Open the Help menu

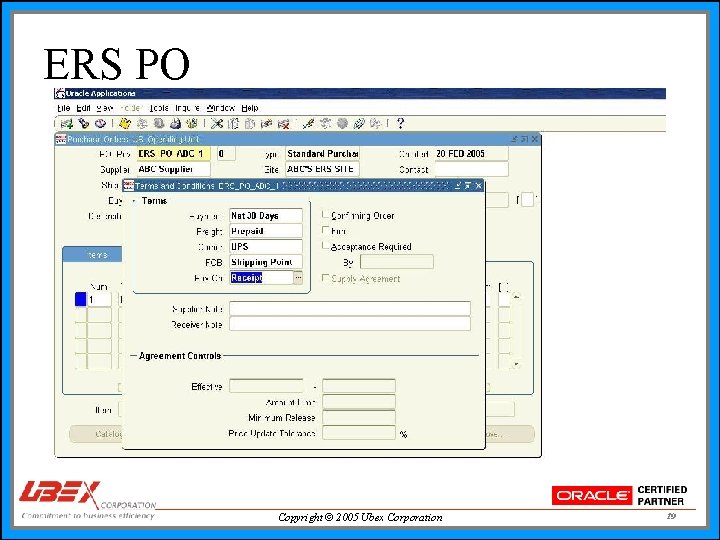(250, 108)
